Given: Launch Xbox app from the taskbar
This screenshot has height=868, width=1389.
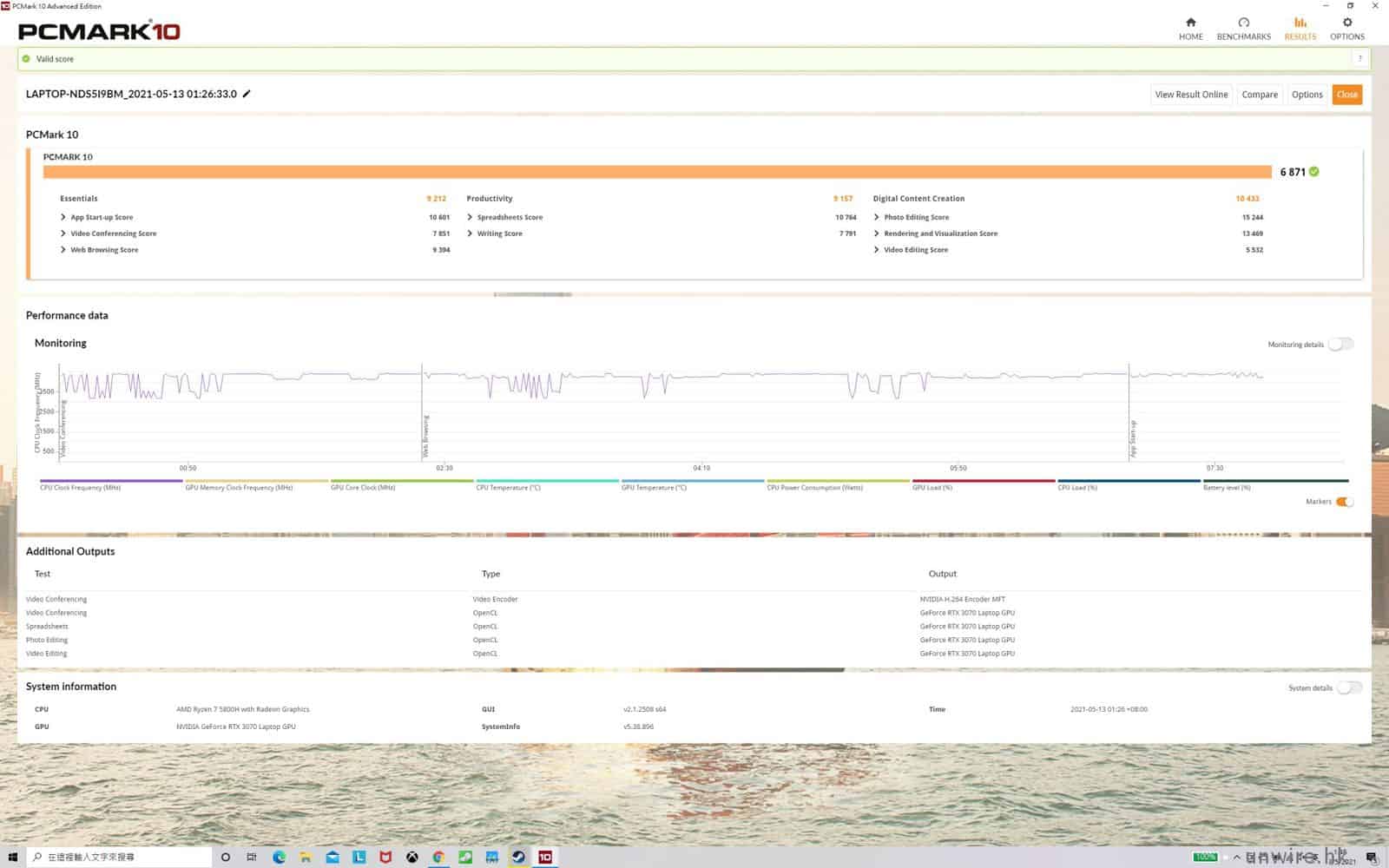Looking at the screenshot, I should pyautogui.click(x=412, y=857).
